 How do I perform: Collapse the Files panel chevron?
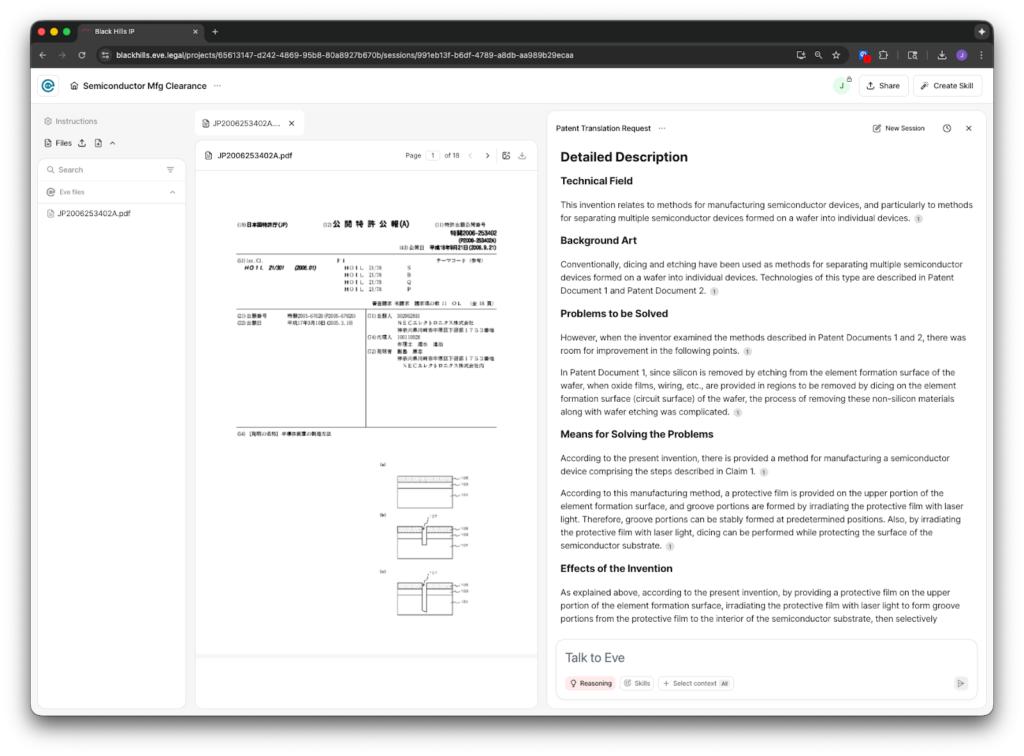[113, 143]
